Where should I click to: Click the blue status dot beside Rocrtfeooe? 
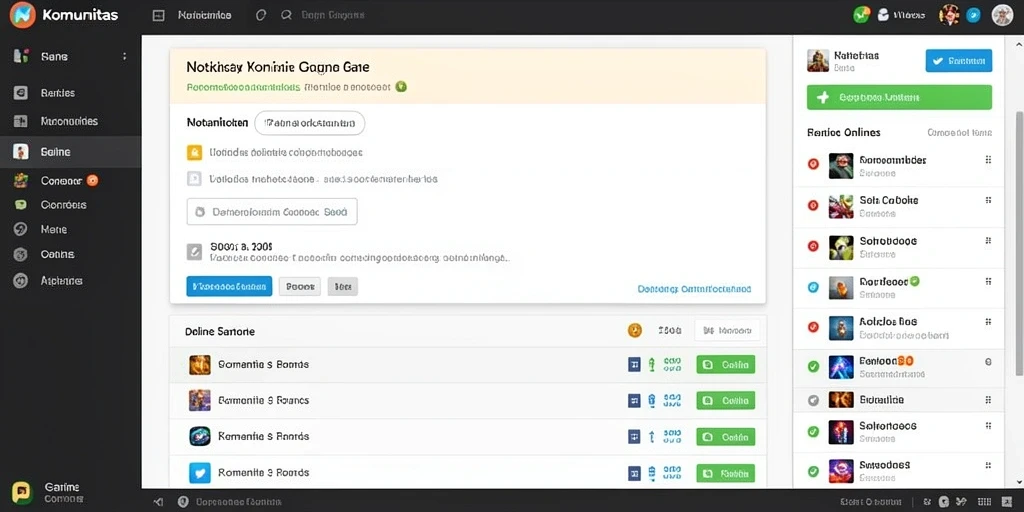[813, 287]
